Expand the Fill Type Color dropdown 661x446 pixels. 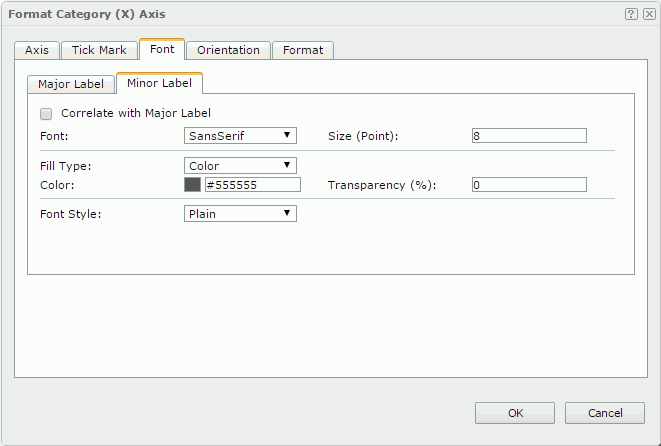tap(240, 166)
